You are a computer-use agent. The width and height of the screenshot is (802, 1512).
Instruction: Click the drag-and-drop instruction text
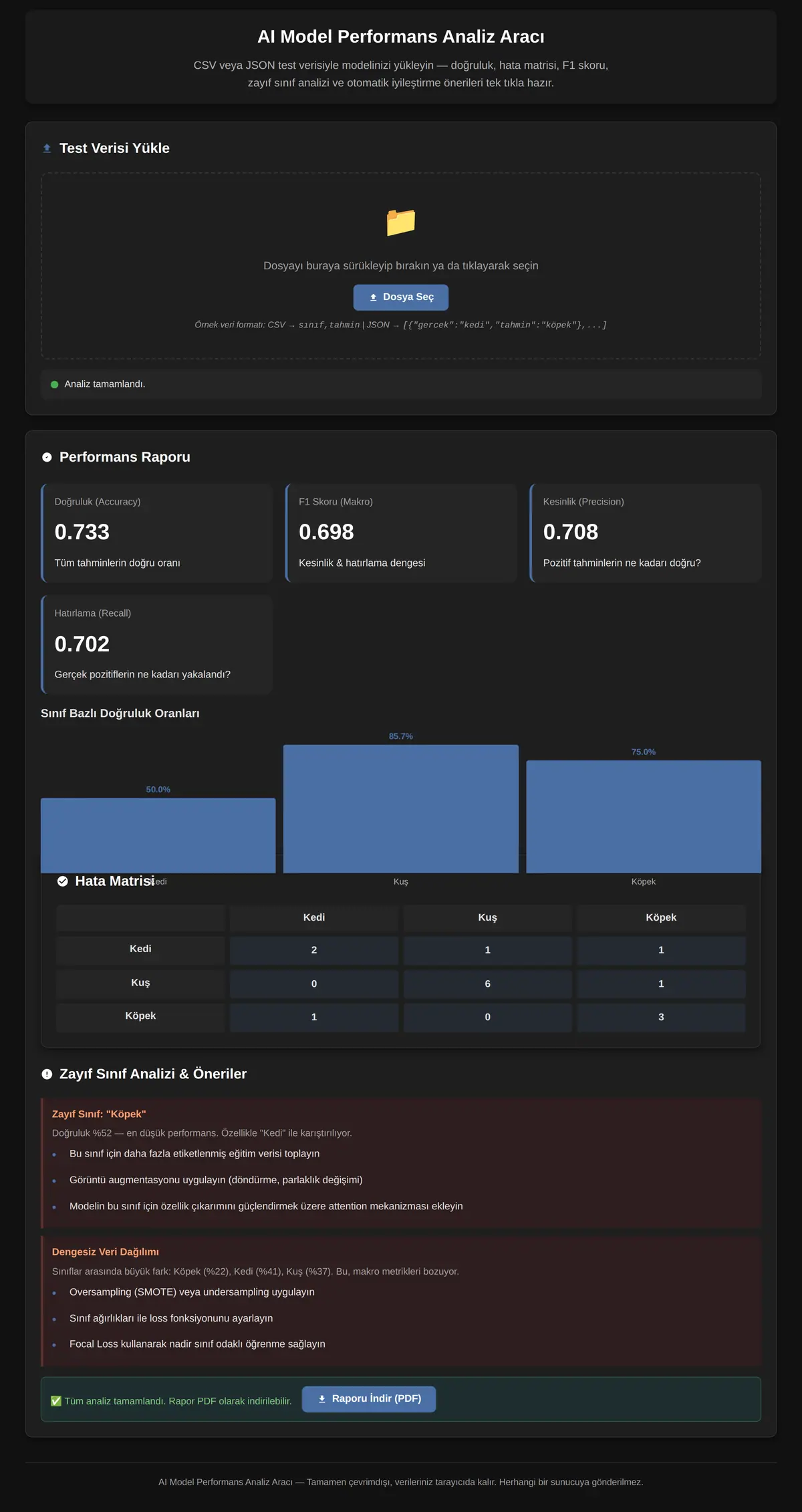[401, 266]
